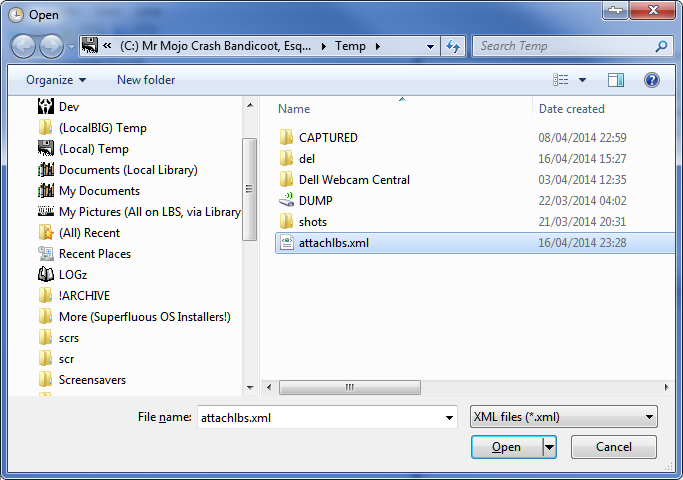Viewport: 683px width, 480px height.
Task: Click the date 16/04/2014 15:27
Action: click(x=582, y=159)
